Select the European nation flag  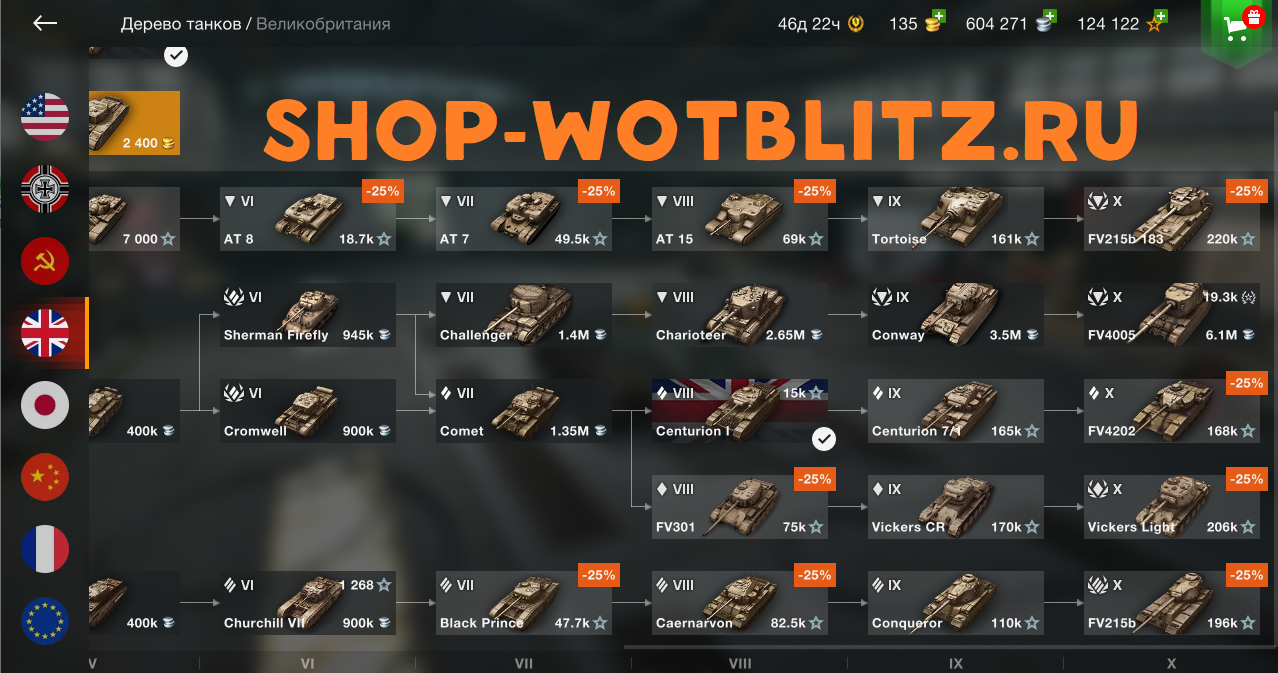(x=45, y=621)
